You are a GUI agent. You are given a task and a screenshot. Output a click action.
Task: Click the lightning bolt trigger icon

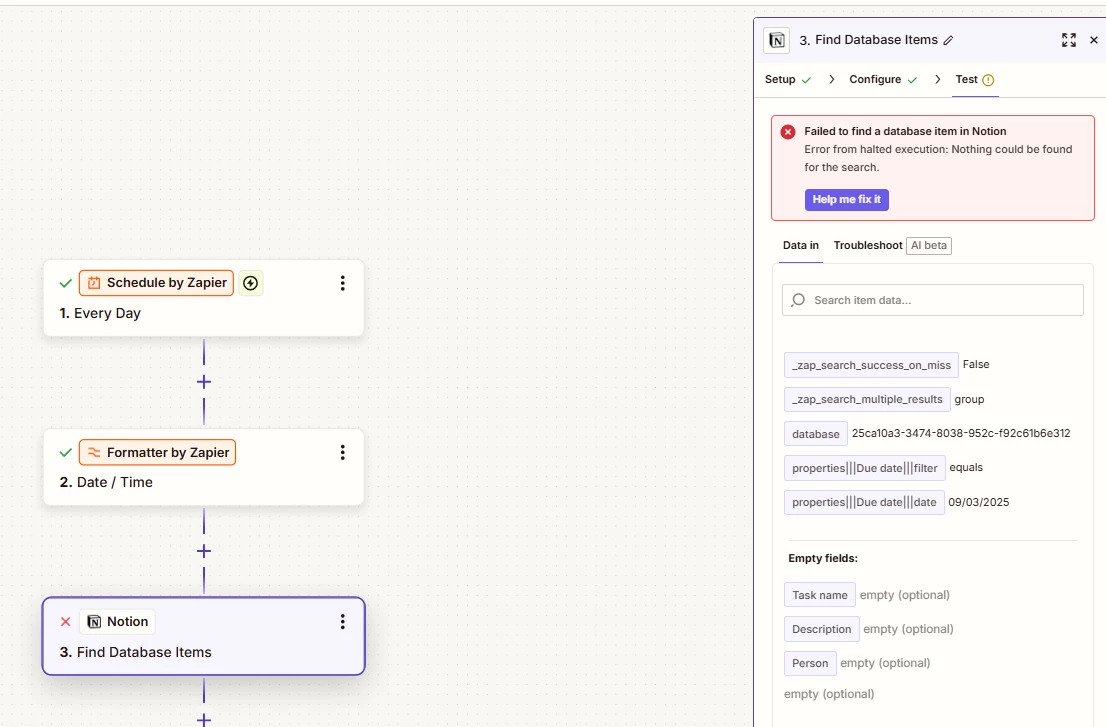[250, 283]
